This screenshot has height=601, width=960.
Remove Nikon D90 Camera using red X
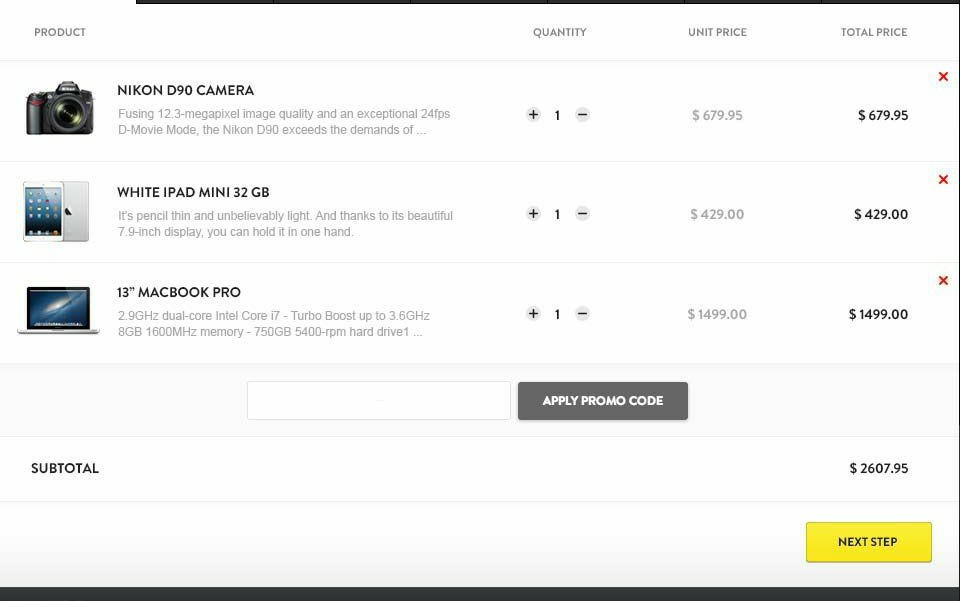click(x=943, y=77)
